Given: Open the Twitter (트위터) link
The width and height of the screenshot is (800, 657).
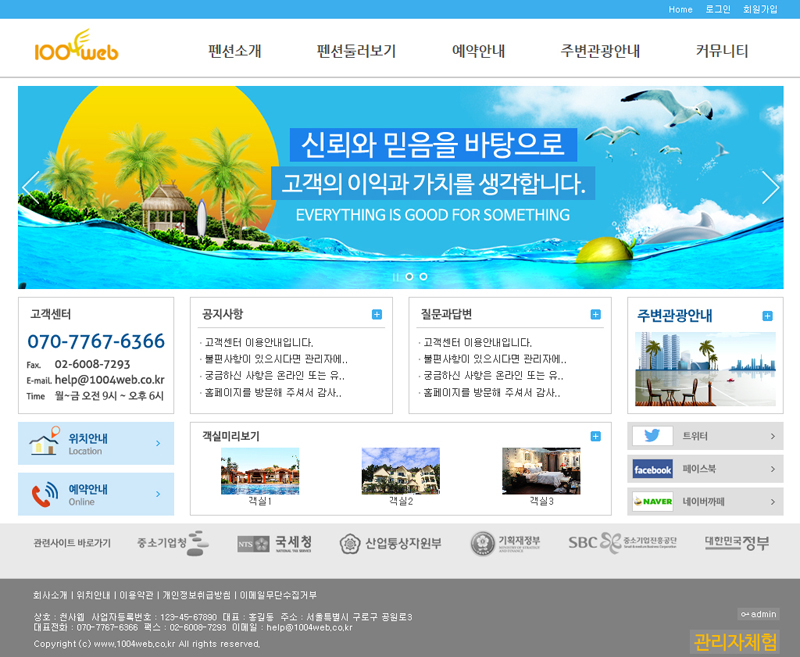Looking at the screenshot, I should click(x=705, y=436).
